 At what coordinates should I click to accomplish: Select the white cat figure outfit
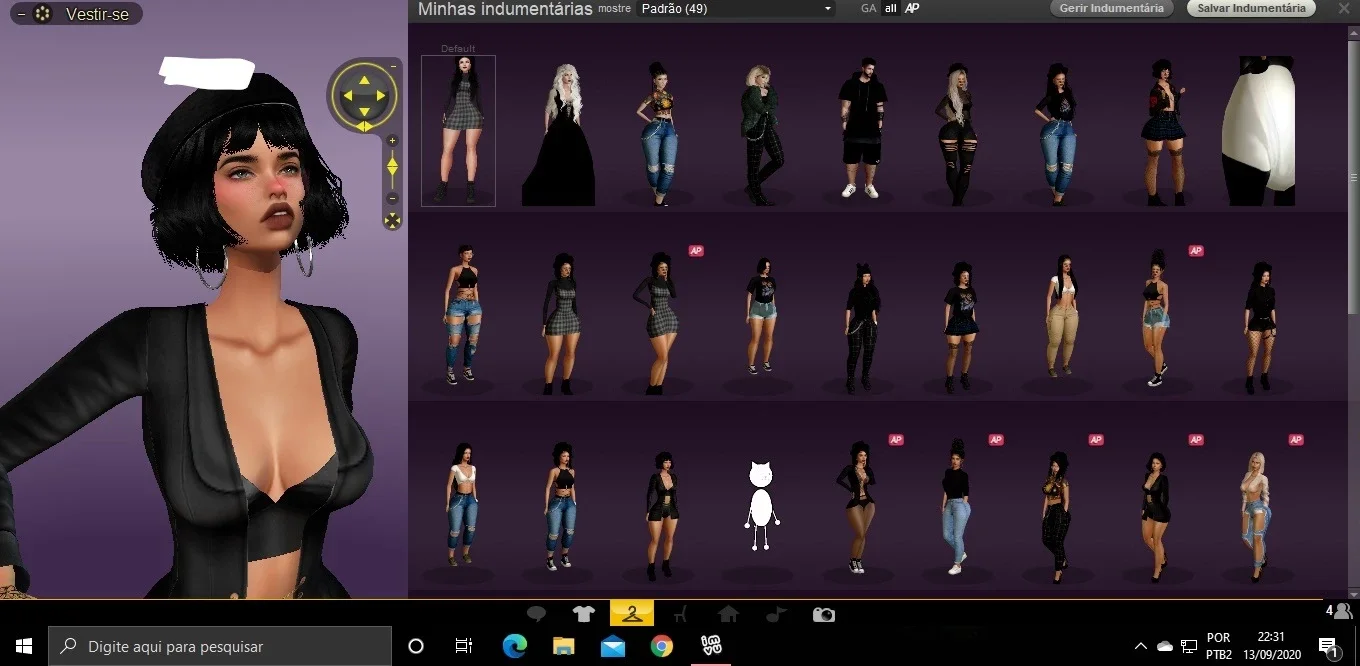click(760, 506)
